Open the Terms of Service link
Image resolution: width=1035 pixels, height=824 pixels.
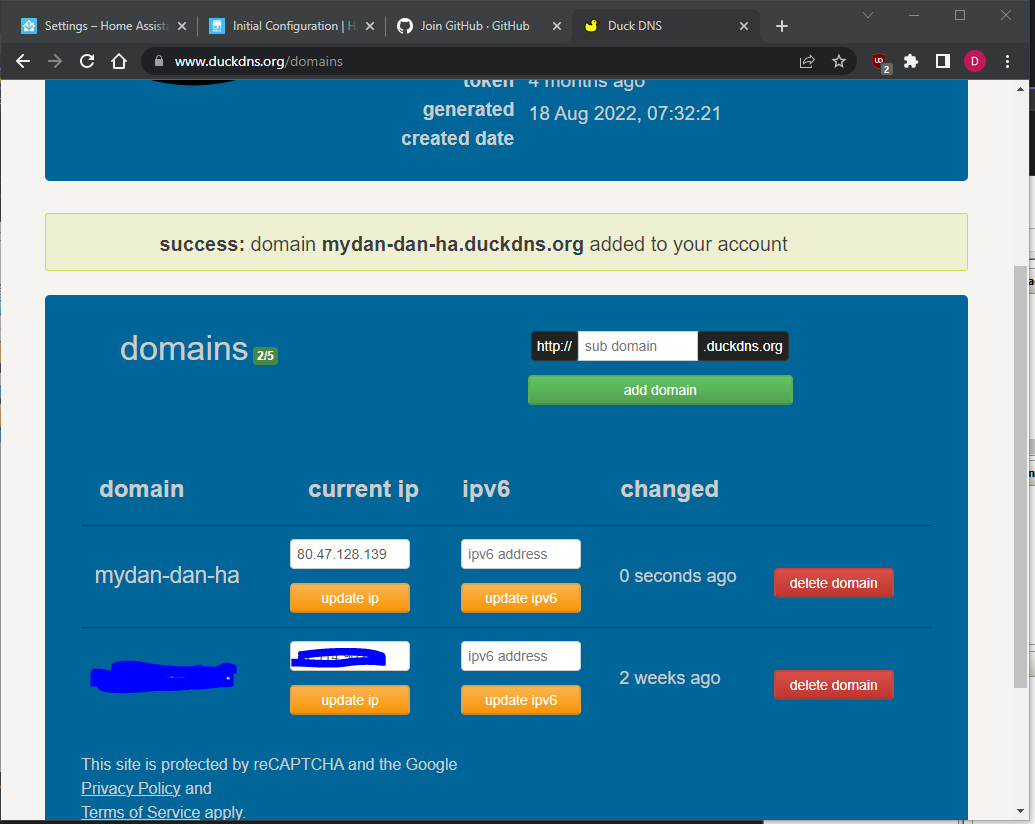tap(141, 812)
